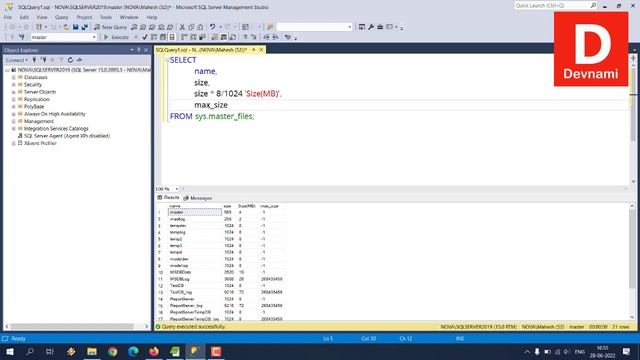Expand the Server Objects node

(13, 92)
